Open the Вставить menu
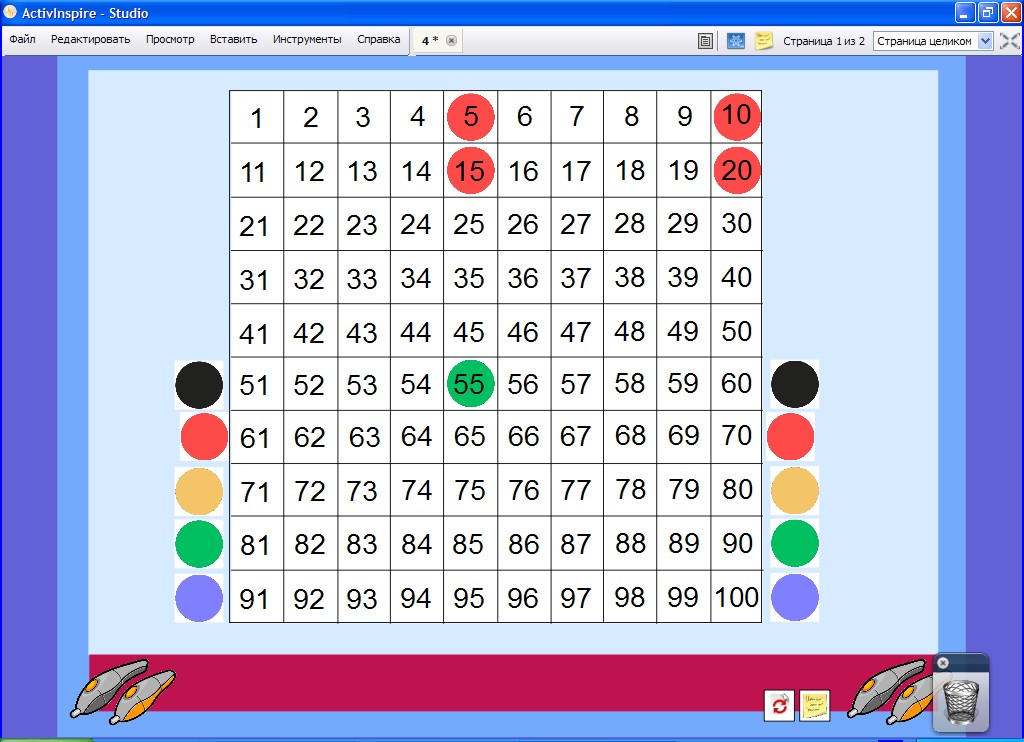1024x742 pixels. pos(233,40)
